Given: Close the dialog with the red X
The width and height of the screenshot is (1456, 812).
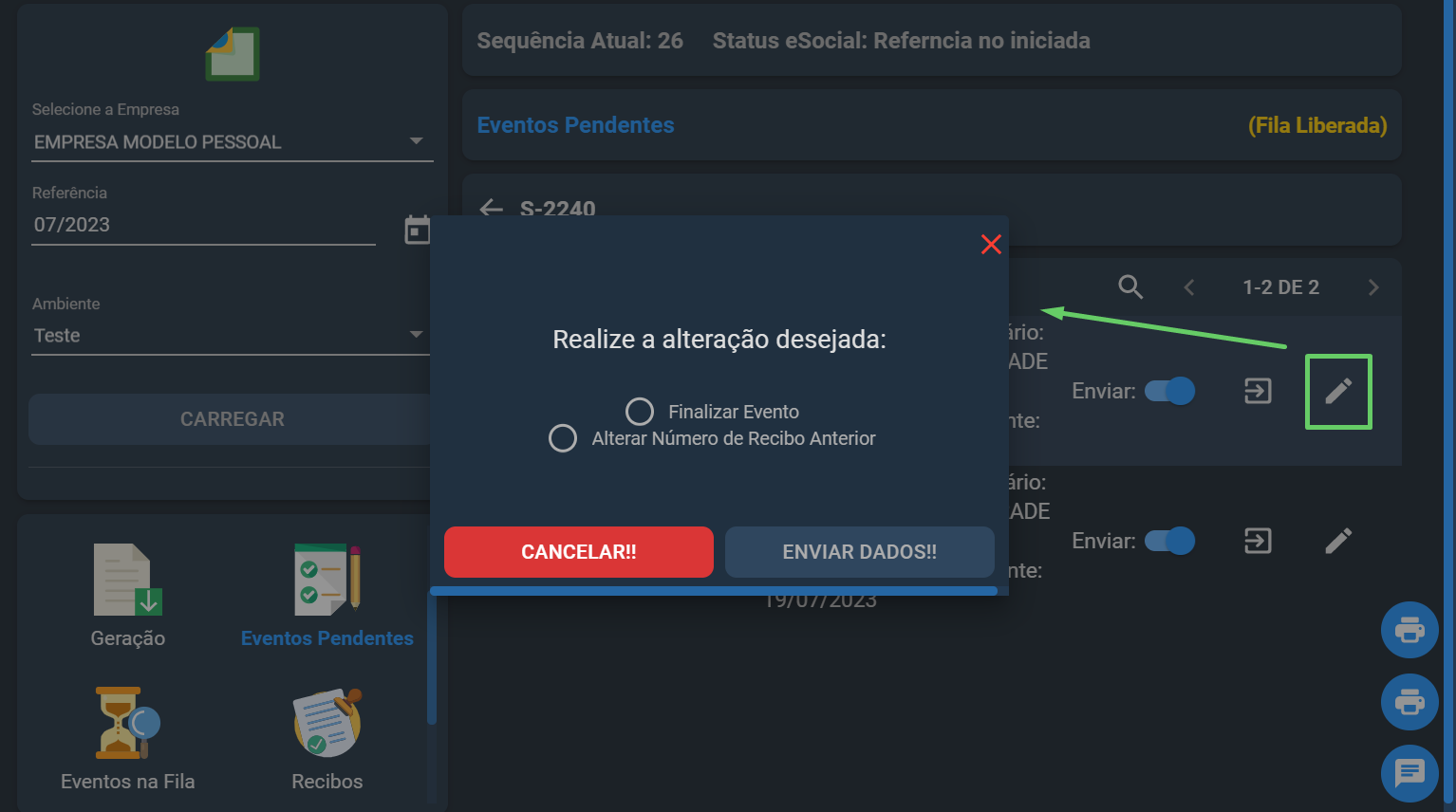Looking at the screenshot, I should pos(991,244).
